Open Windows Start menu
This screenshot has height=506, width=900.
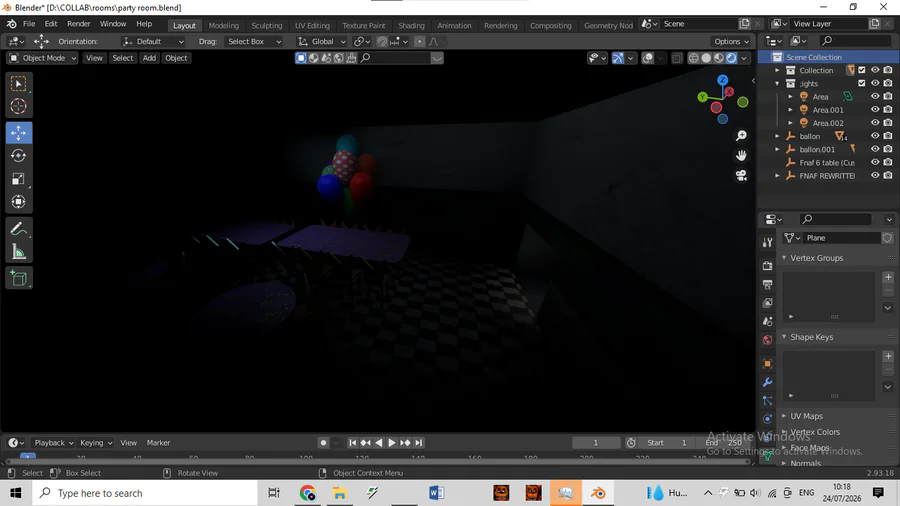[x=15, y=493]
